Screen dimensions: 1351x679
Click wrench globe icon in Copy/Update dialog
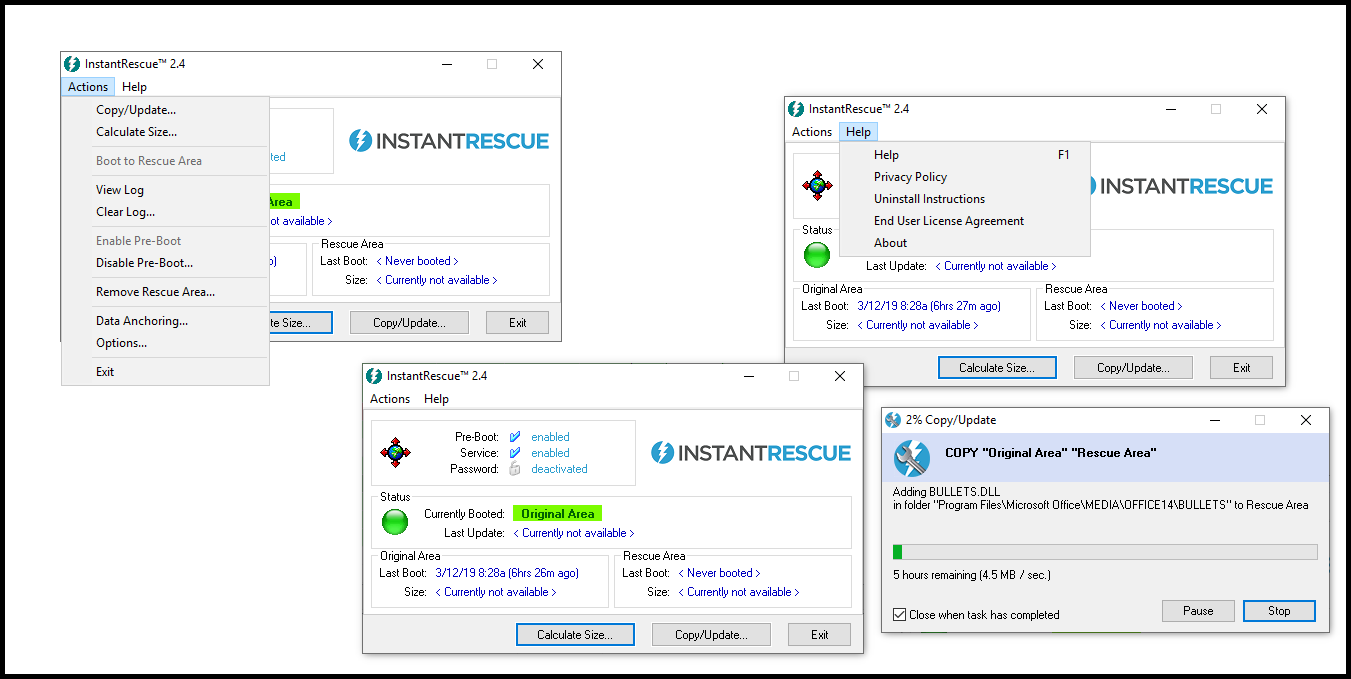pos(912,458)
